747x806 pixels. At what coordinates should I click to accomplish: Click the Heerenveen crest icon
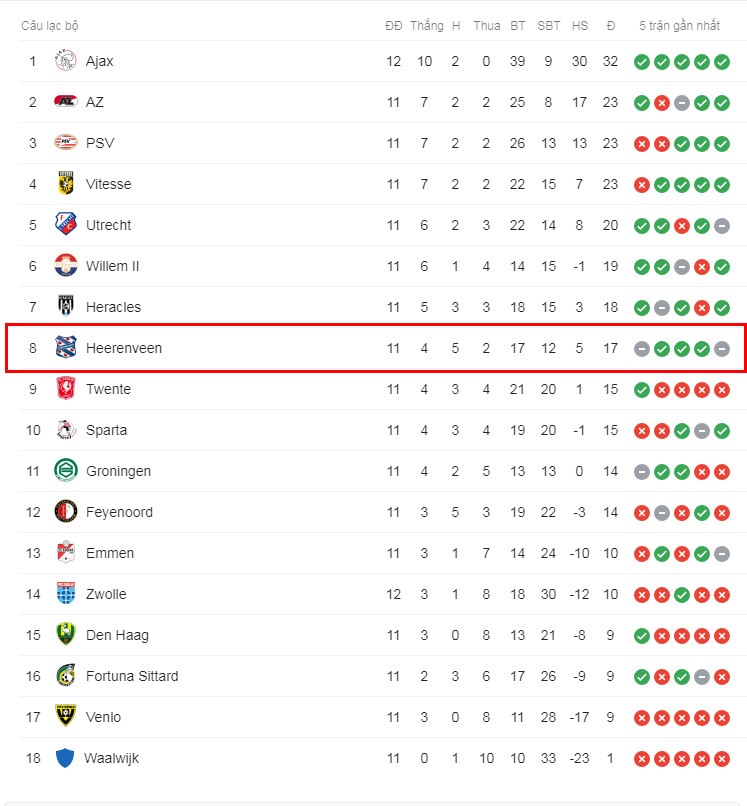(65, 347)
